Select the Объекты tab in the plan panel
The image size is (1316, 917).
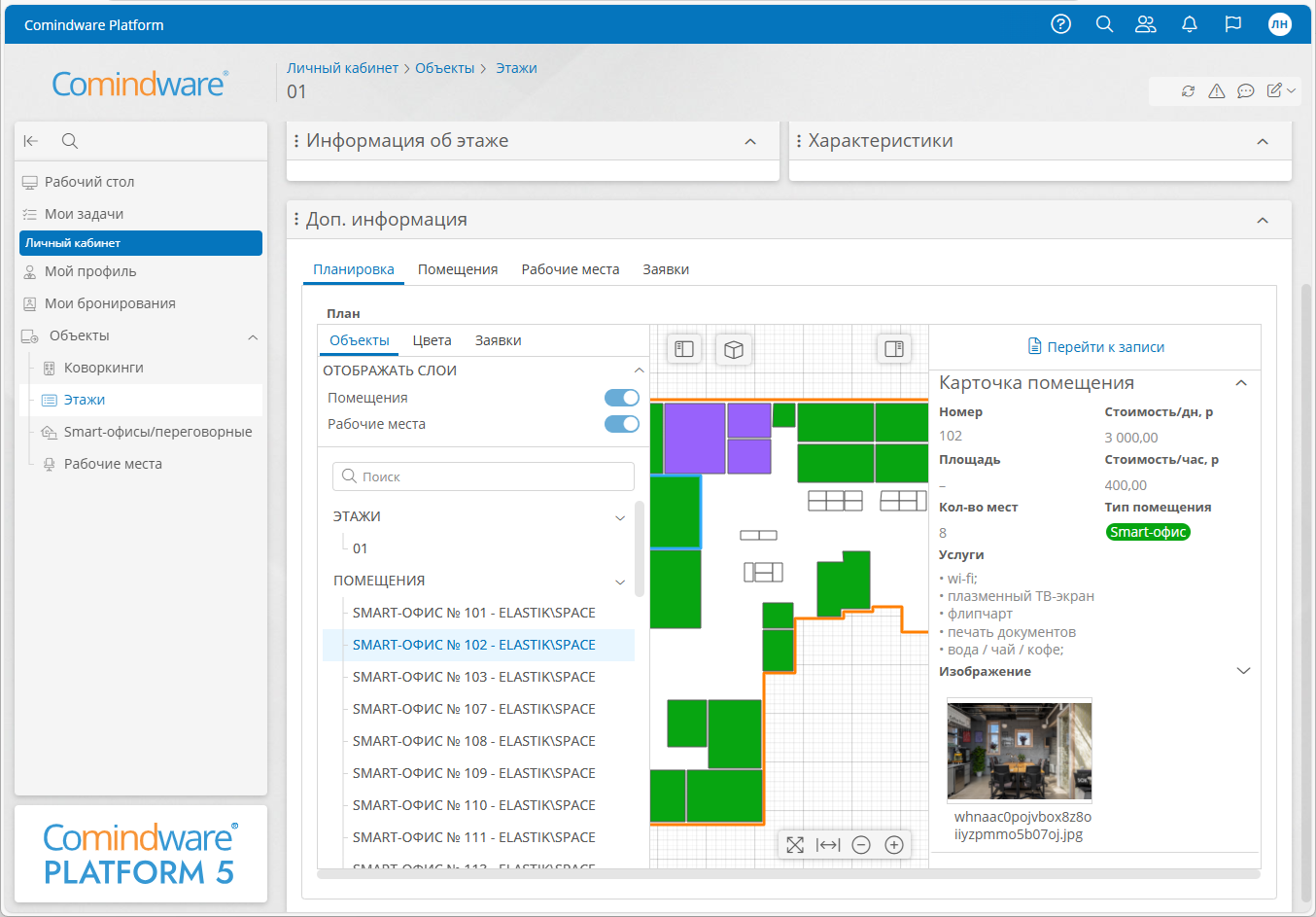click(360, 340)
